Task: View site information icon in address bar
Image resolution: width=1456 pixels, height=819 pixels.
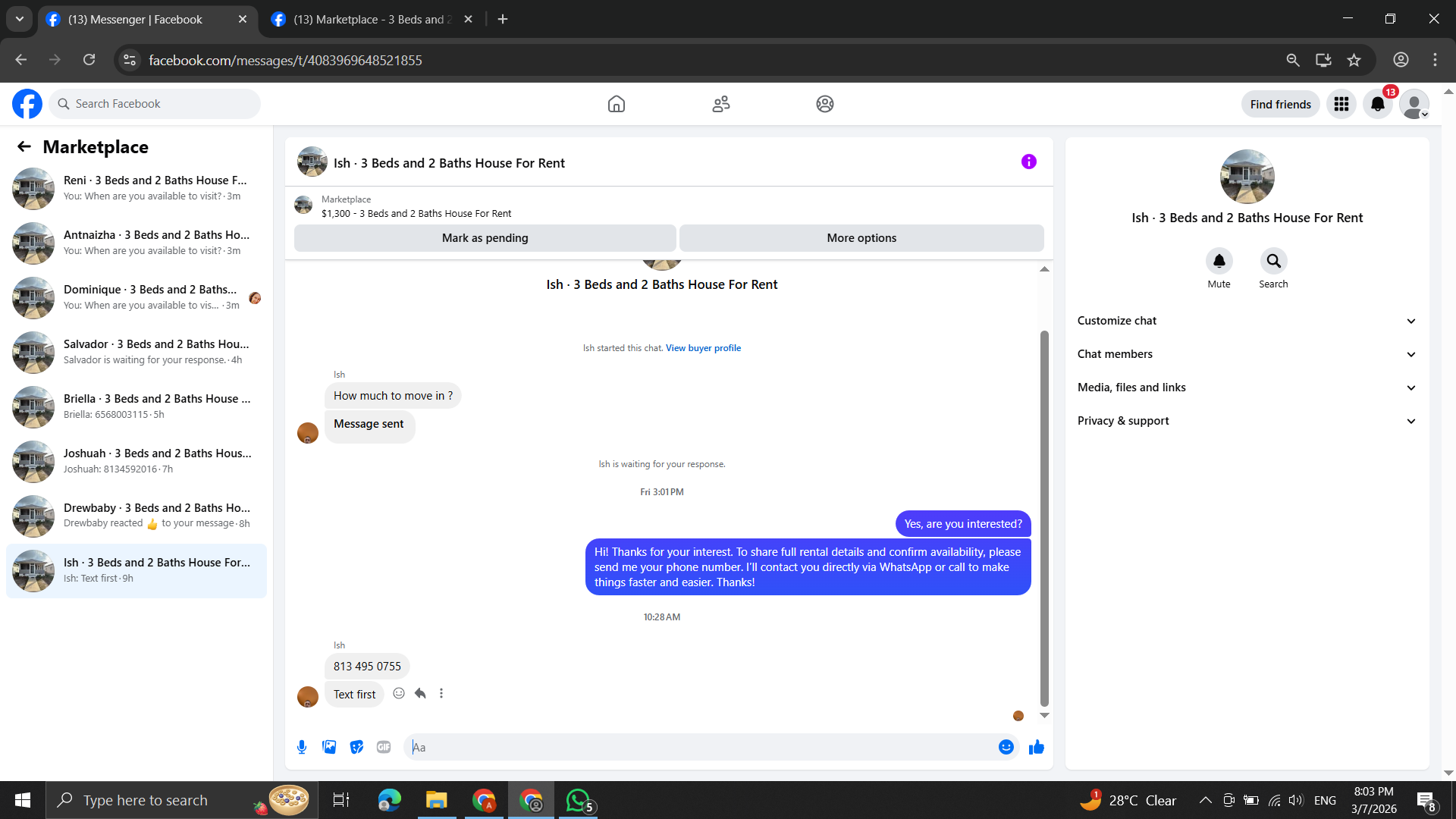Action: coord(130,60)
